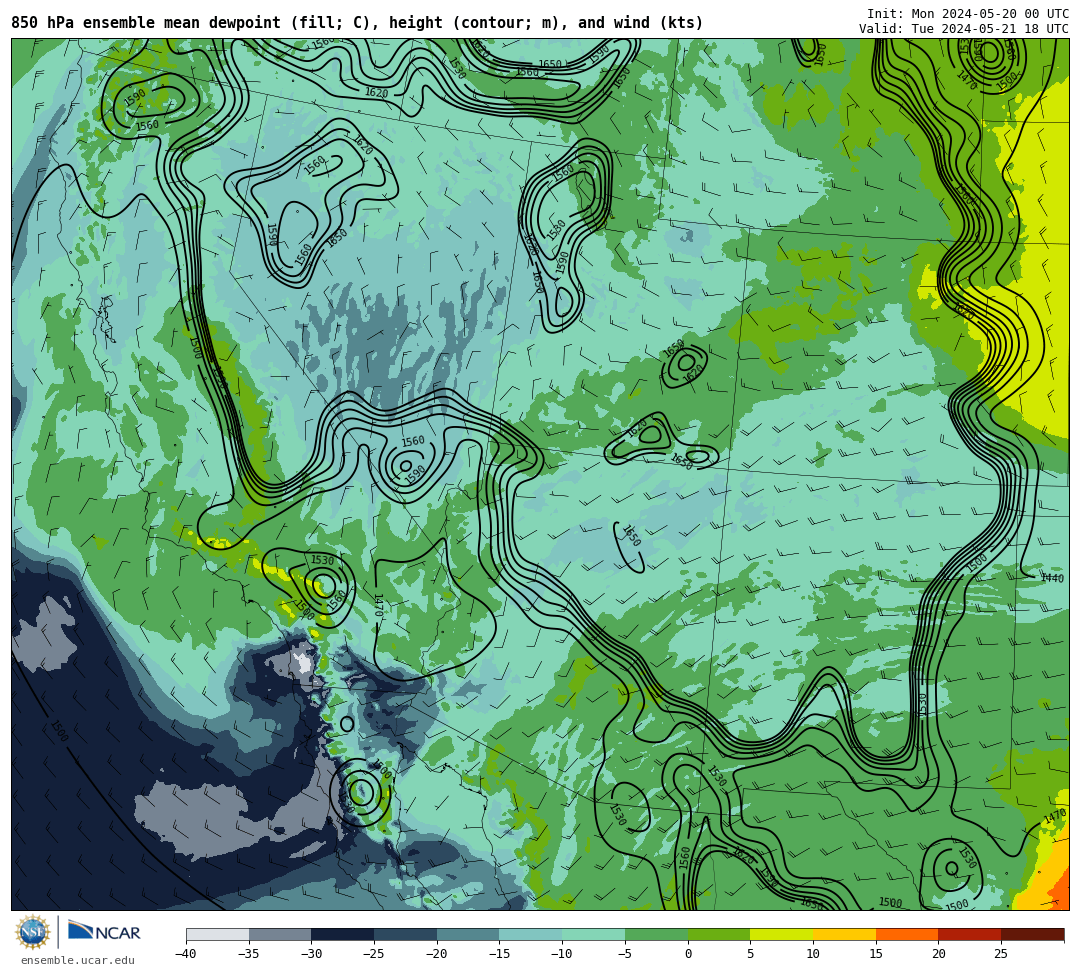Pick the amber 10 to 15 swatch
The height and width of the screenshot is (973, 1080).
844,934
